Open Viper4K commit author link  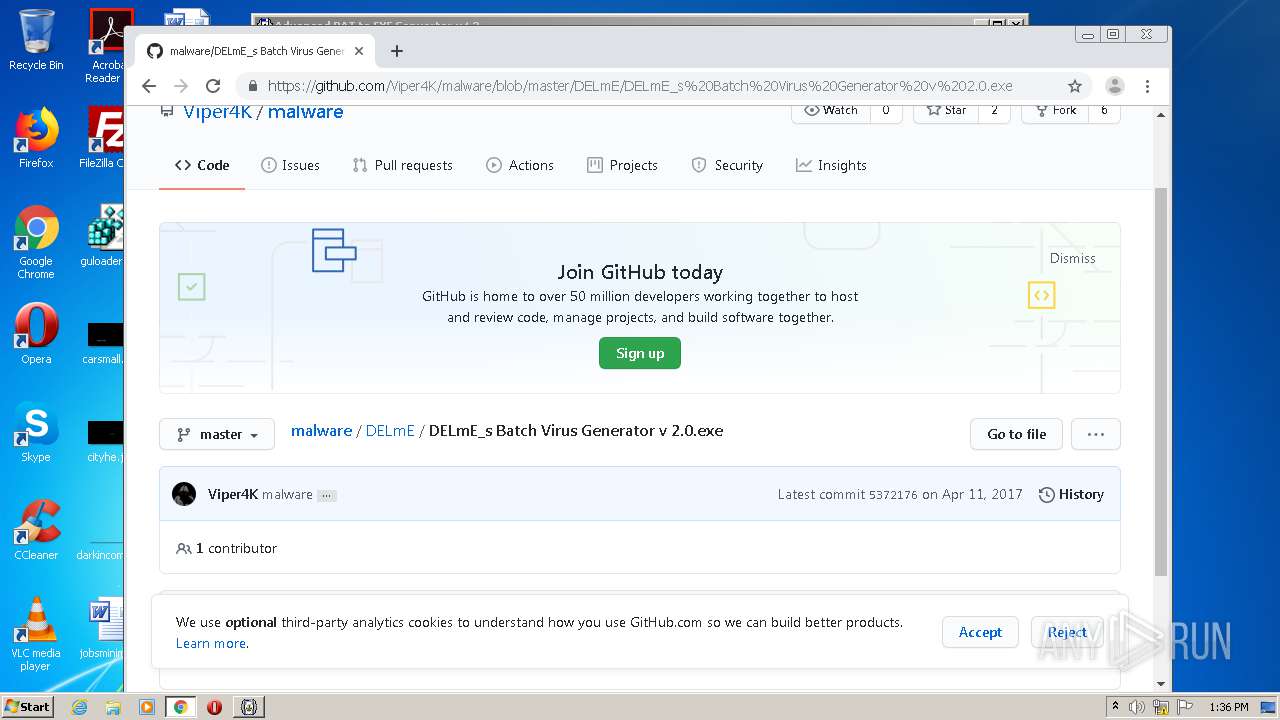[x=233, y=494]
